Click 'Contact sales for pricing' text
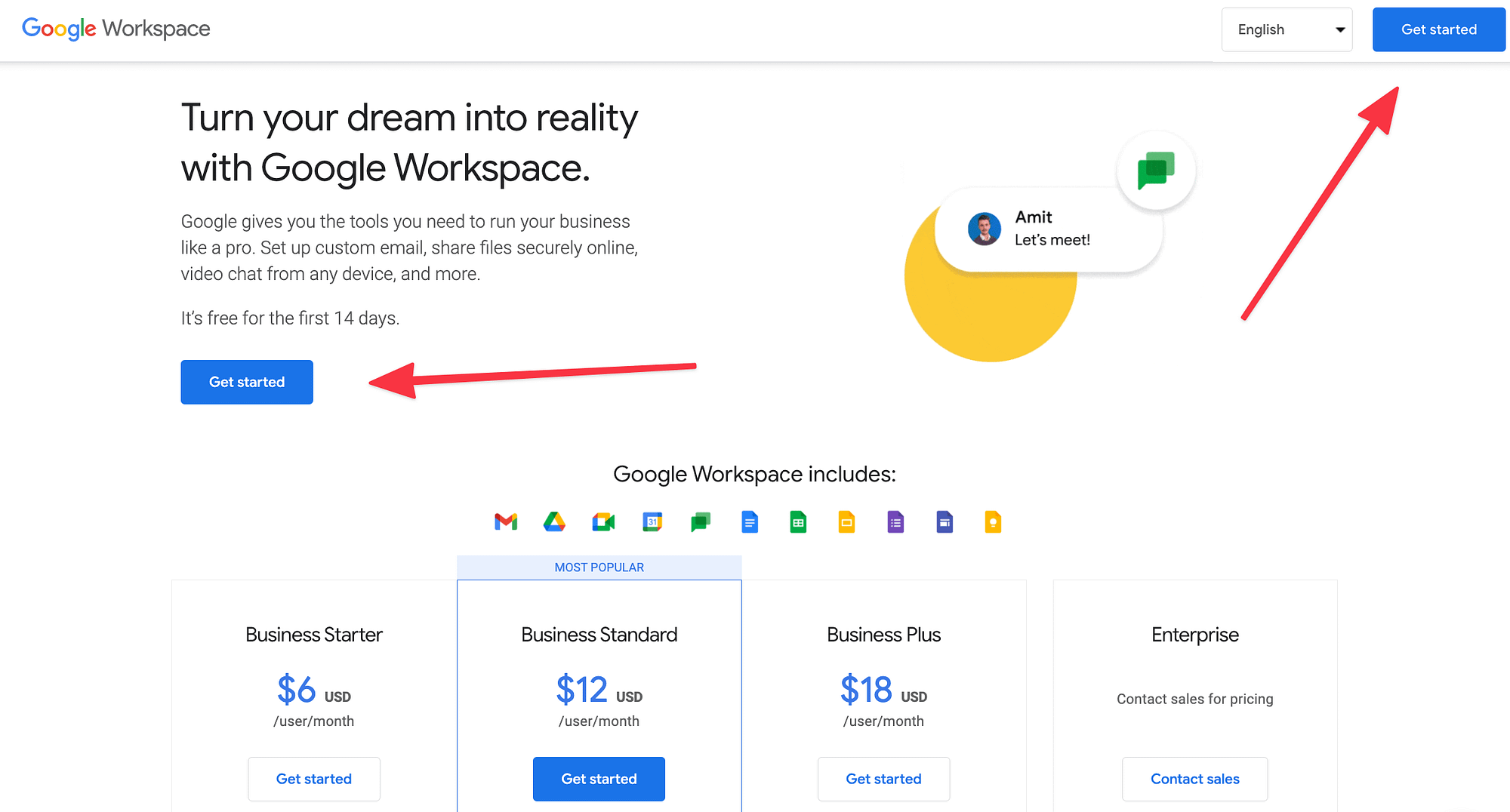 tap(1194, 699)
